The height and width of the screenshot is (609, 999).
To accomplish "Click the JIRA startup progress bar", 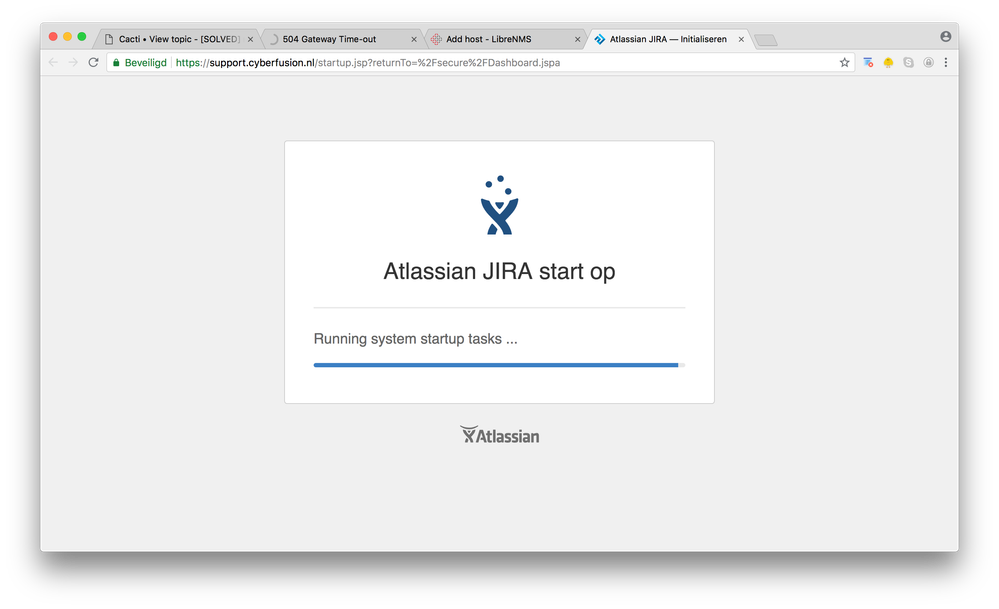I will [500, 365].
